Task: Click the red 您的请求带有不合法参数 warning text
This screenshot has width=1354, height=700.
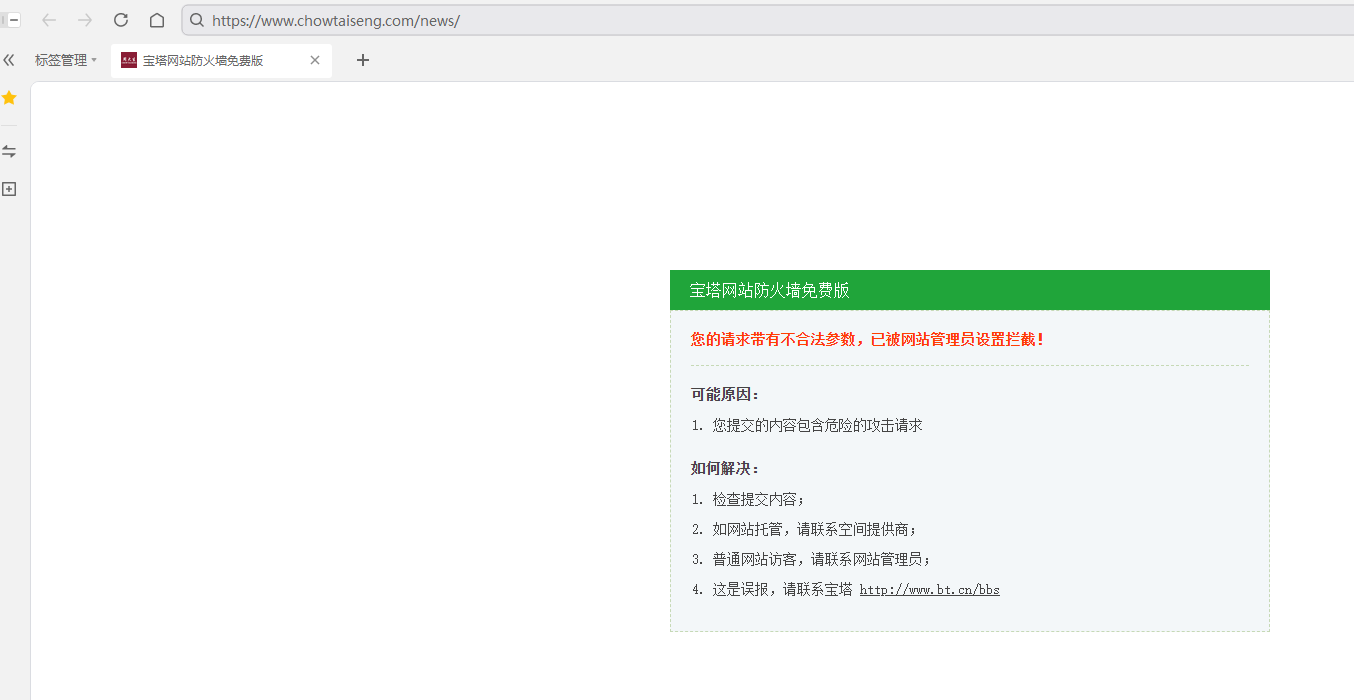Action: 867,339
